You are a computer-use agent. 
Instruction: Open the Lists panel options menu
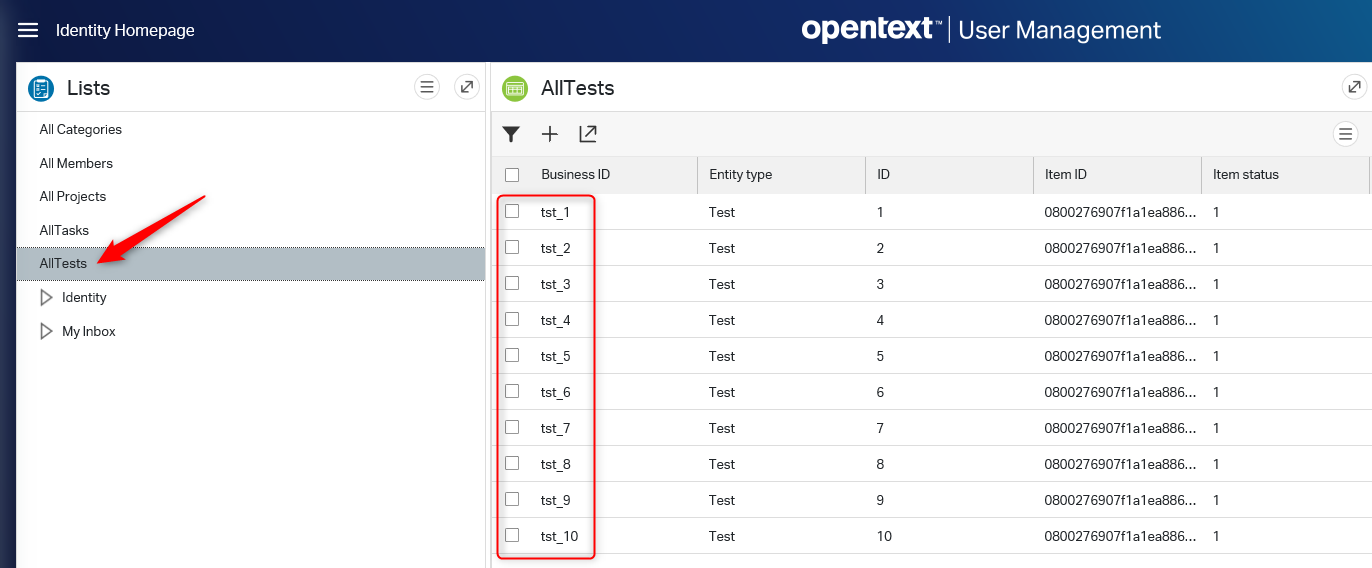(x=427, y=87)
